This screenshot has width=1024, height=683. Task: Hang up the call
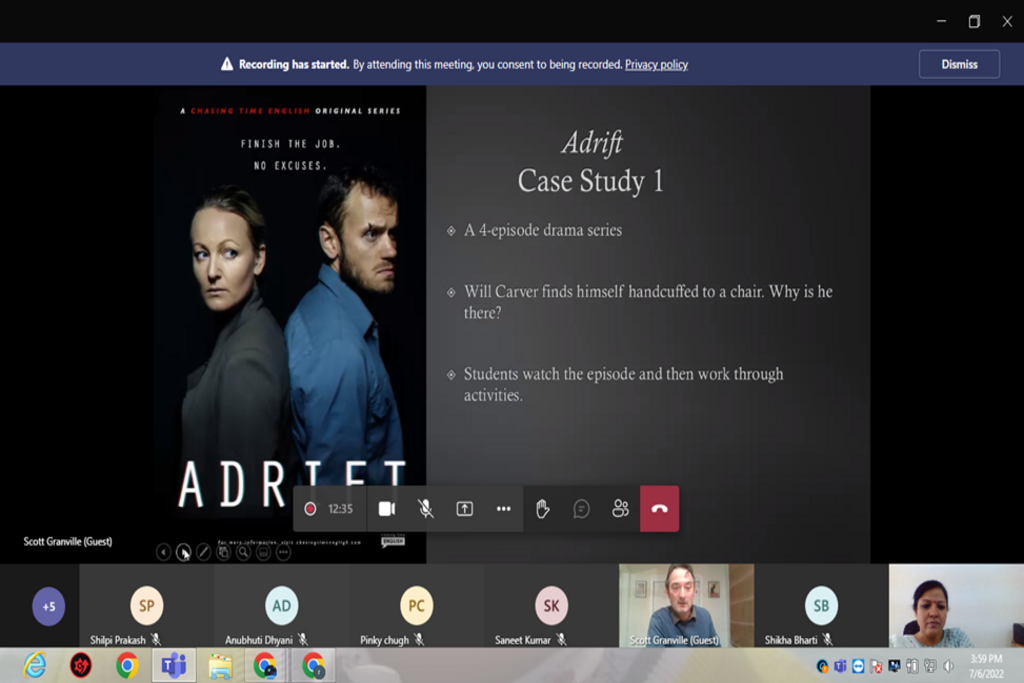[x=660, y=509]
